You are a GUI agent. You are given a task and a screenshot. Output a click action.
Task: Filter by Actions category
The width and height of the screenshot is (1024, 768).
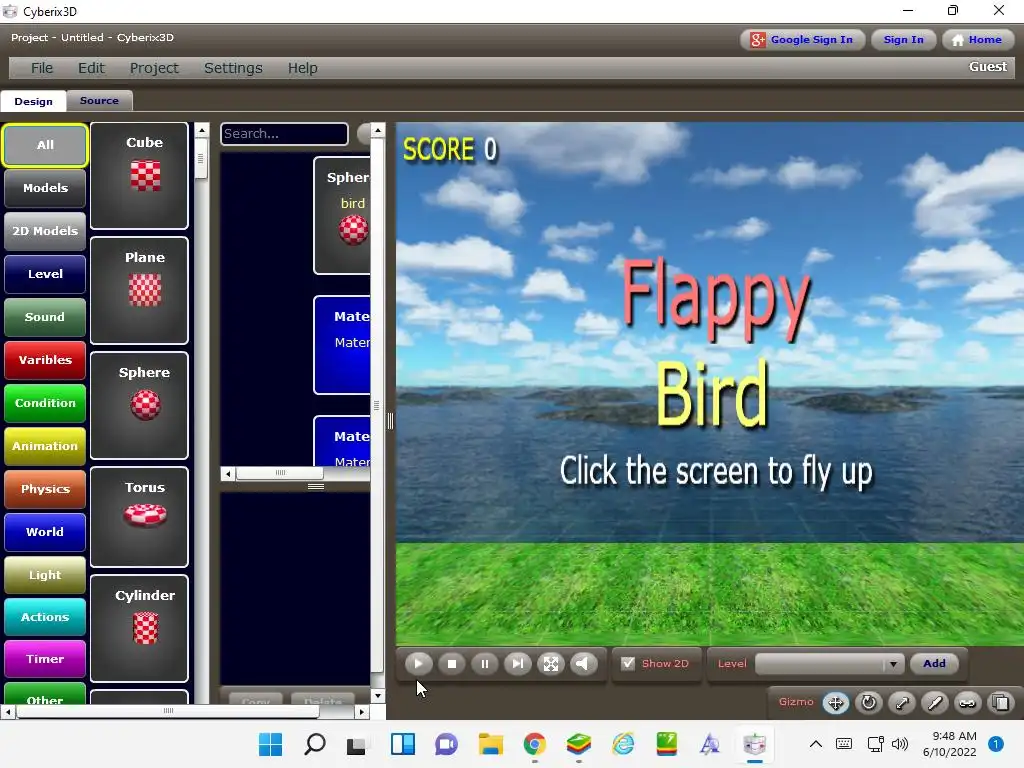tap(45, 617)
